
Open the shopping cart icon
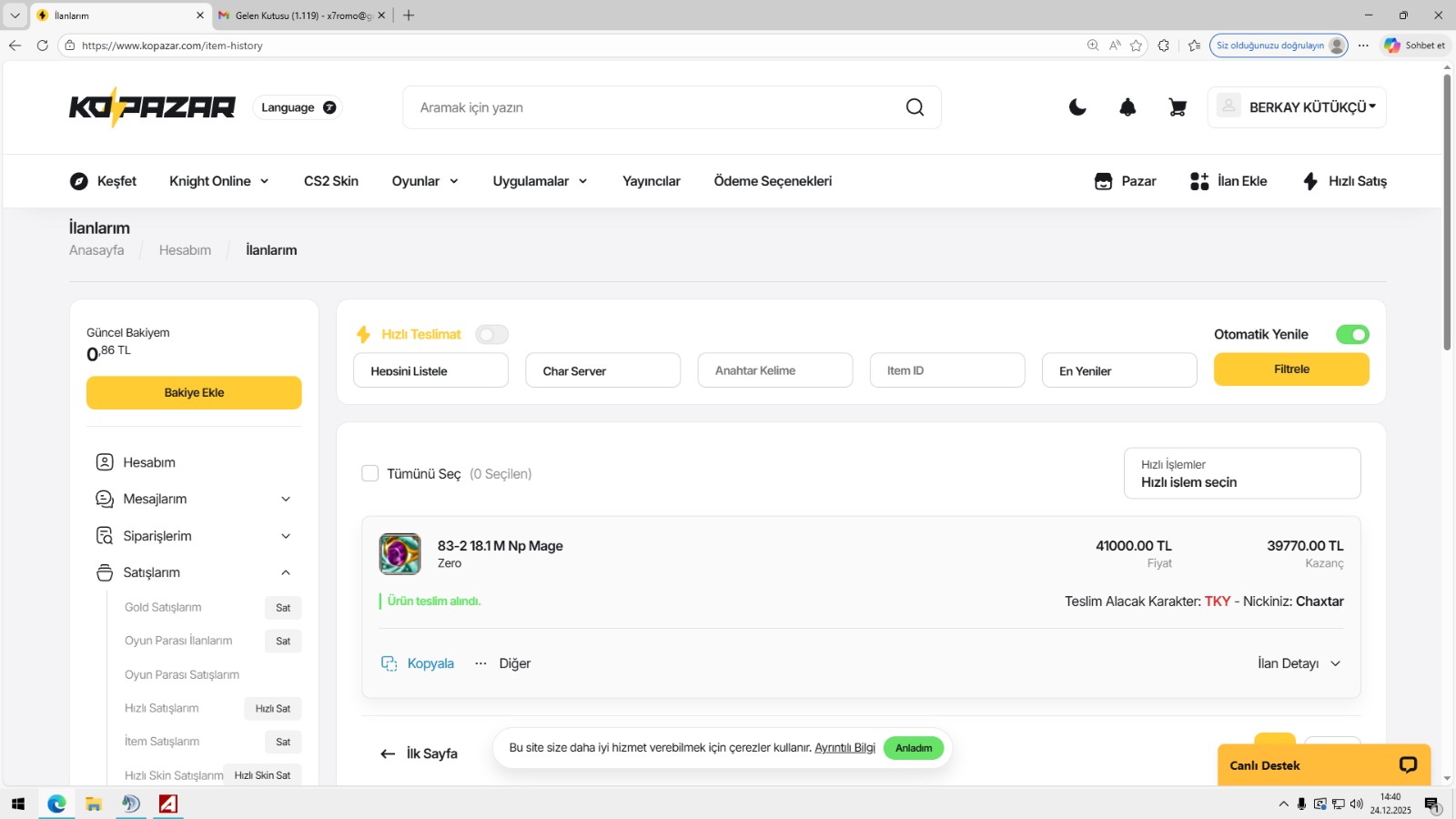(x=1178, y=107)
